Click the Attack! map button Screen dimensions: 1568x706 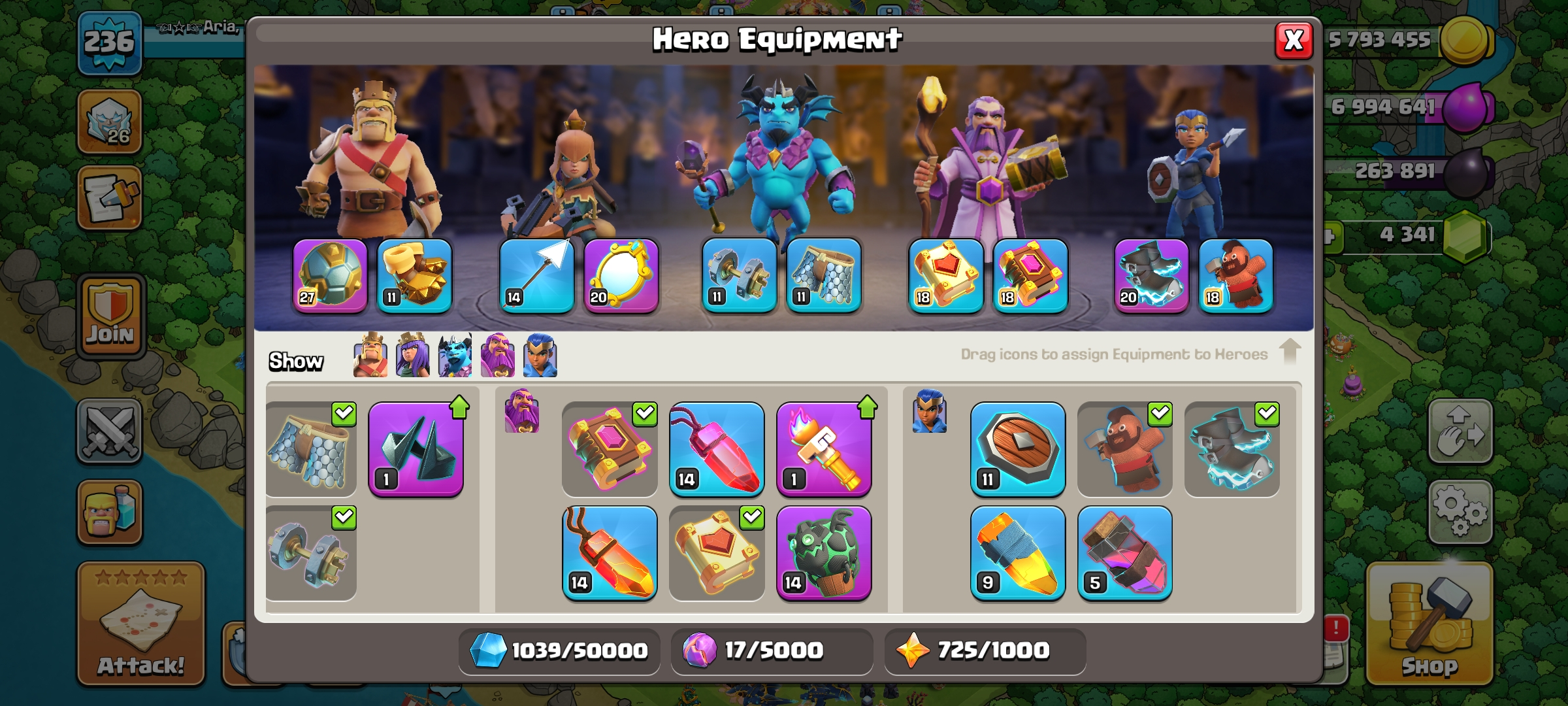tap(141, 624)
